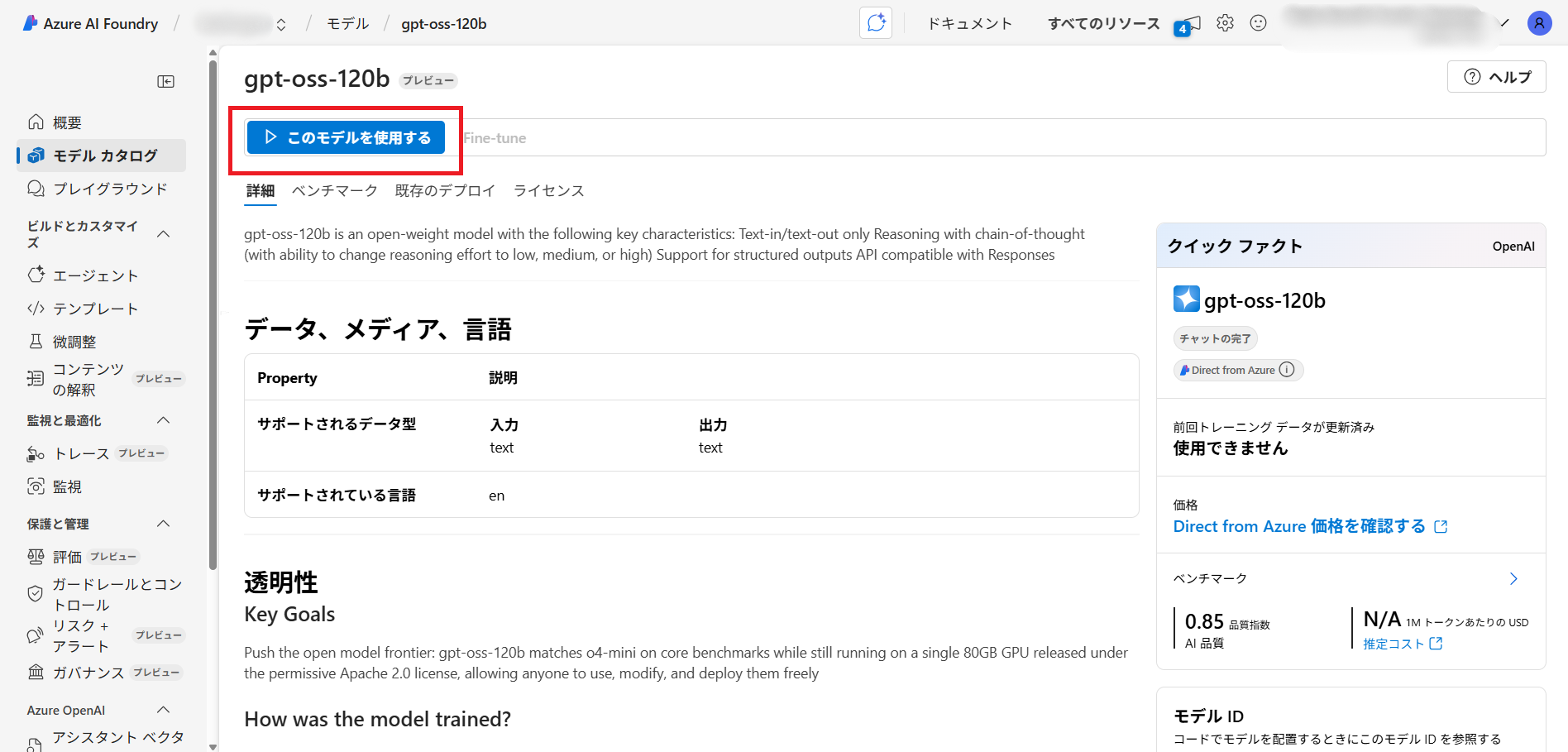The width and height of the screenshot is (1568, 752).
Task: Click external link icon next to 推定コスト
Action: coord(1436,644)
